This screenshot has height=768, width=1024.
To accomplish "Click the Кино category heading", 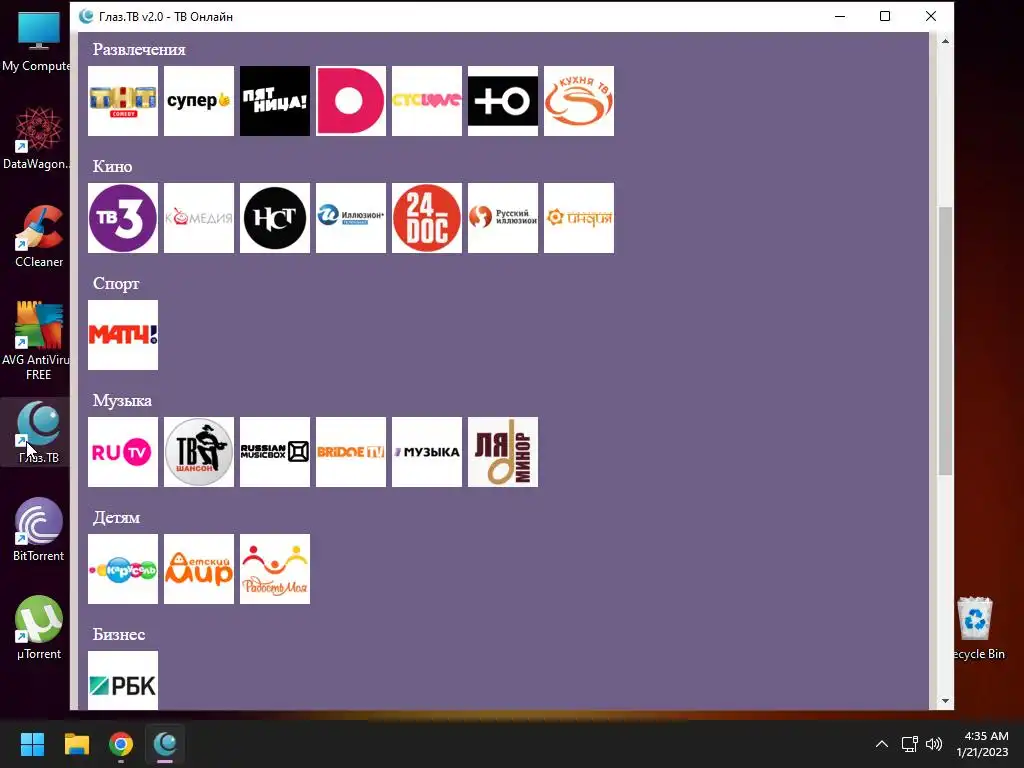I will click(112, 167).
